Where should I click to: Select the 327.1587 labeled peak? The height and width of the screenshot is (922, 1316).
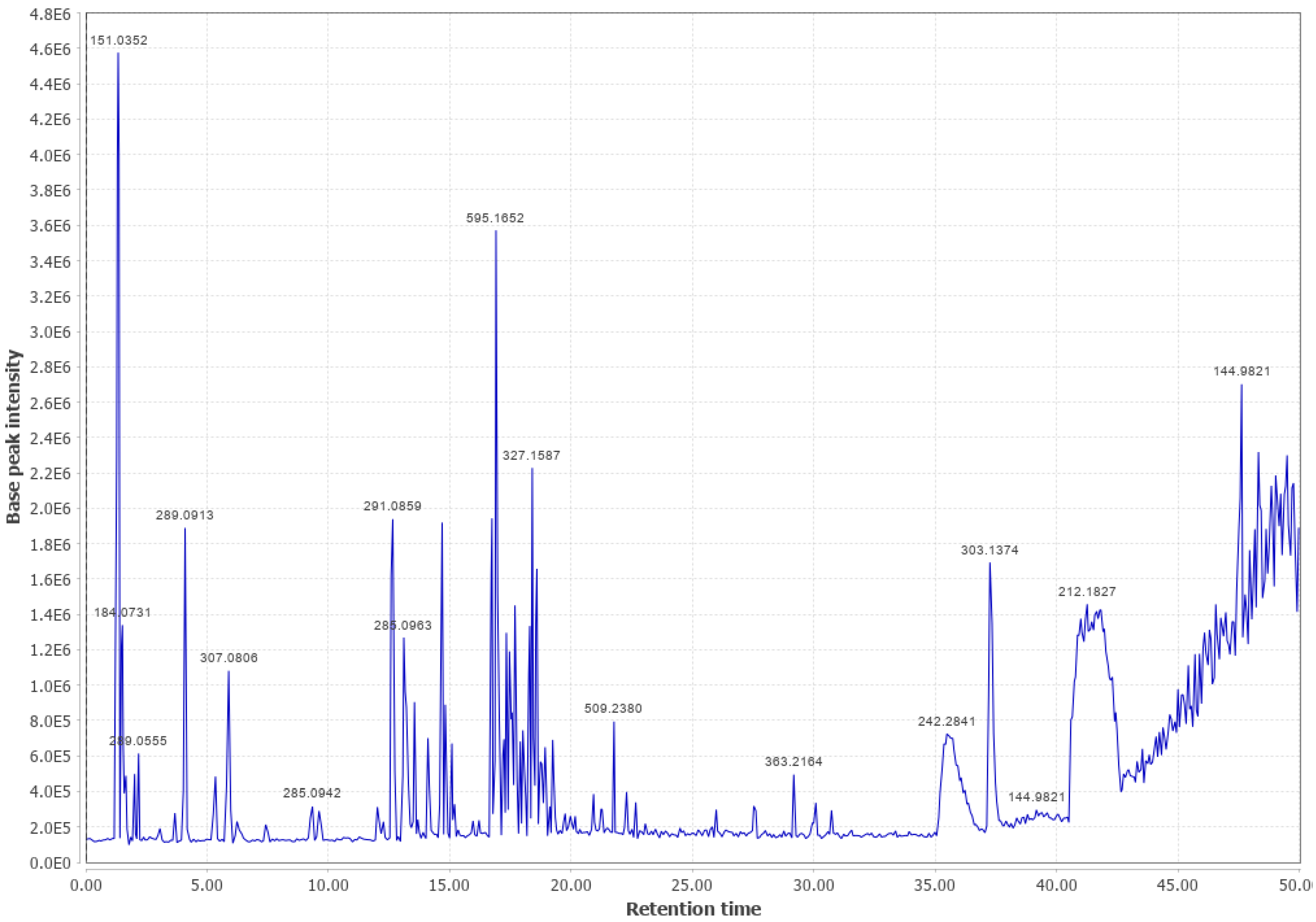[x=532, y=455]
